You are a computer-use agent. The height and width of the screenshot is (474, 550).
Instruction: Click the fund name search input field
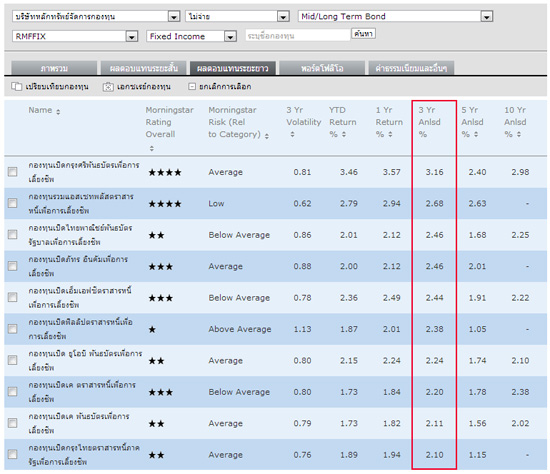pos(297,35)
